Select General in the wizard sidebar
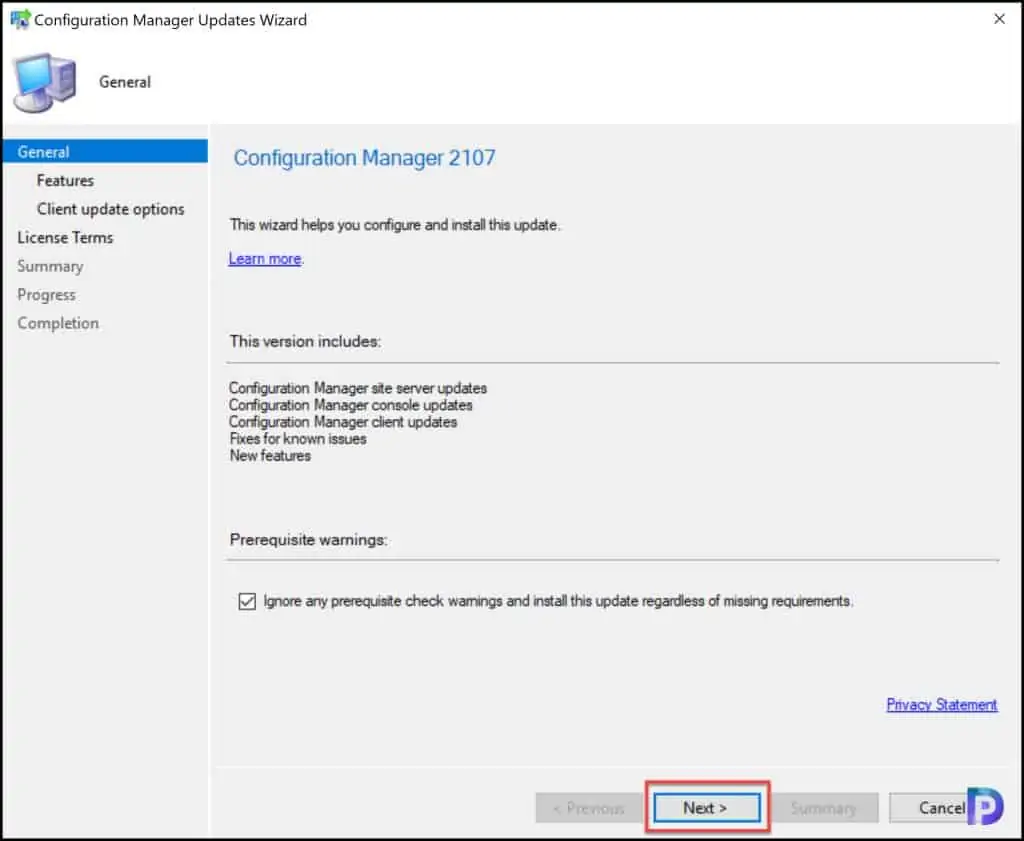 point(104,151)
